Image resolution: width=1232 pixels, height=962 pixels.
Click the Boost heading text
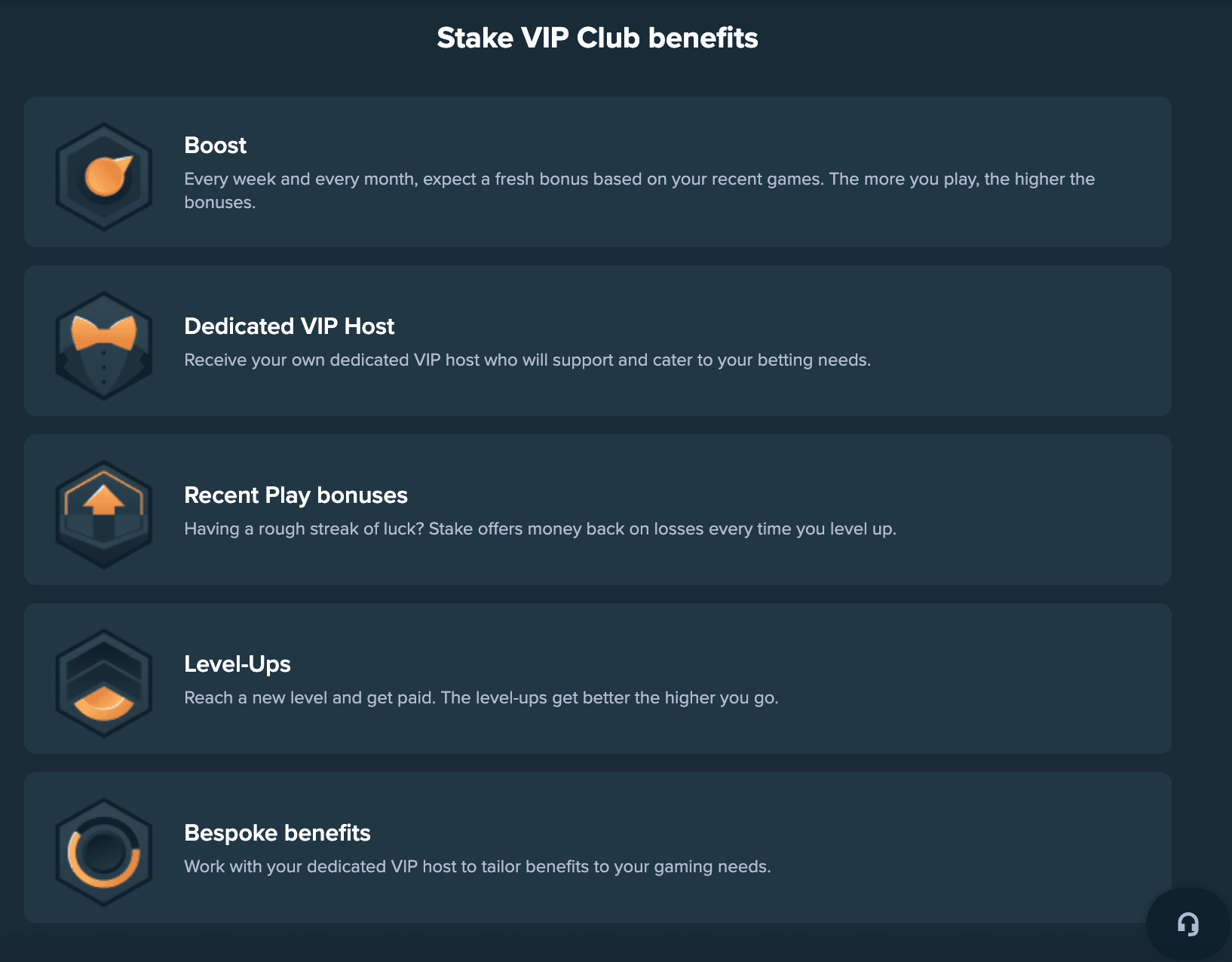215,145
